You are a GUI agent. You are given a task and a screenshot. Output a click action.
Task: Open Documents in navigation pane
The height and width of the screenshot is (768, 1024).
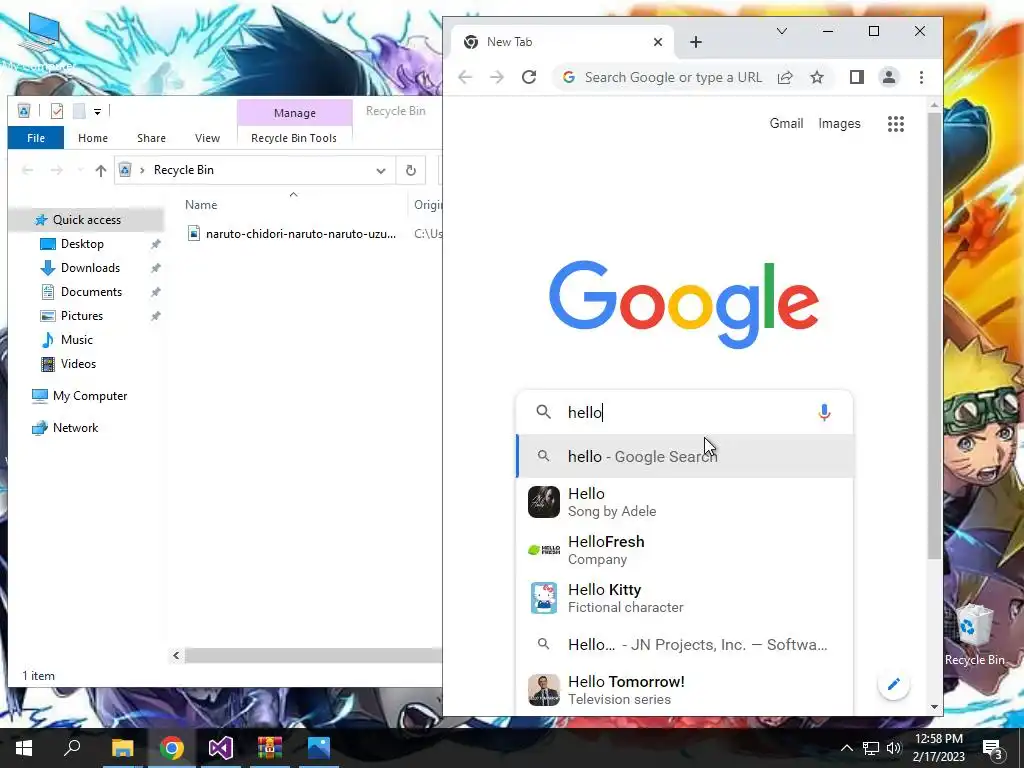pyautogui.click(x=91, y=292)
